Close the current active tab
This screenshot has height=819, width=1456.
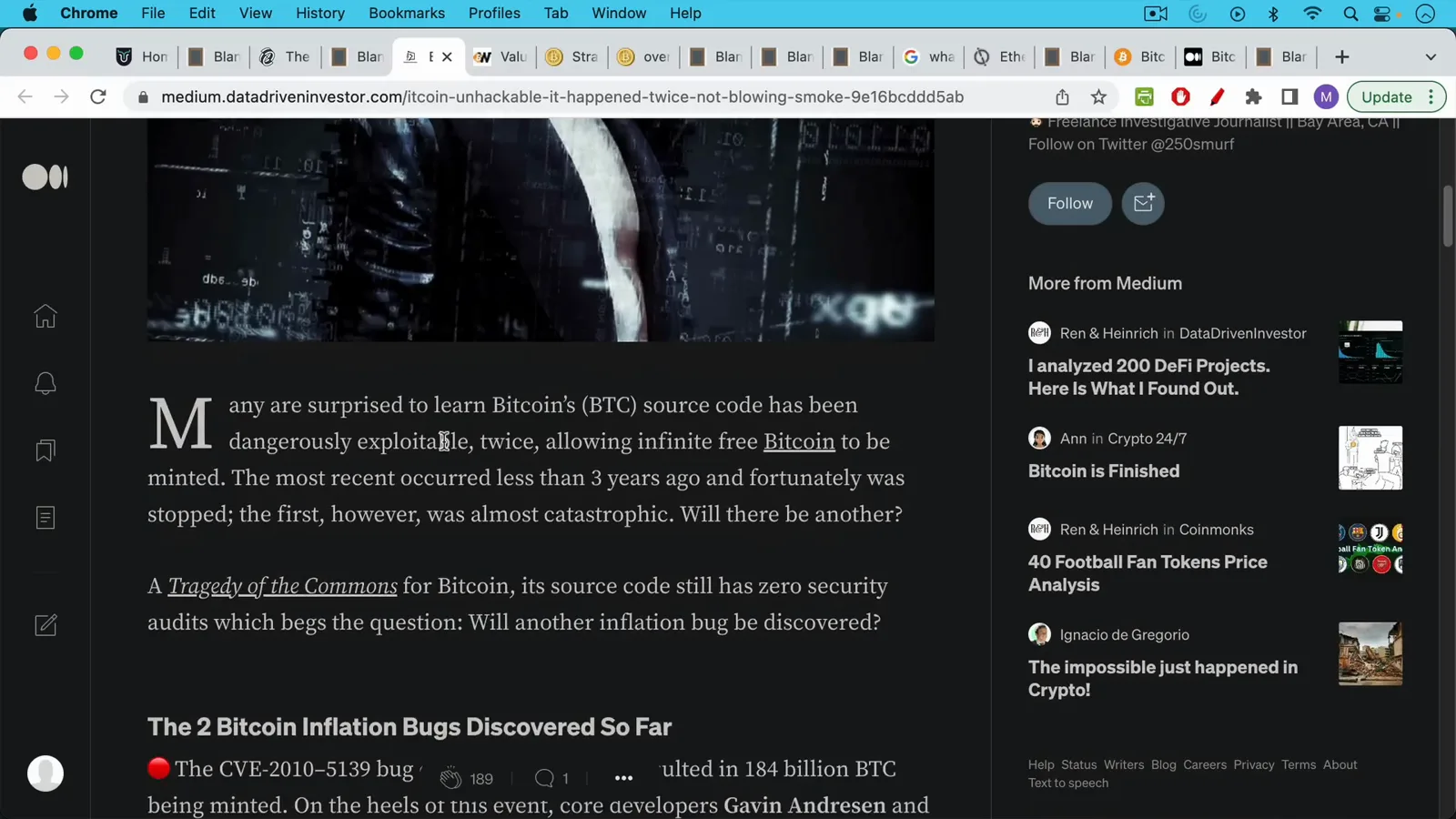click(x=447, y=56)
